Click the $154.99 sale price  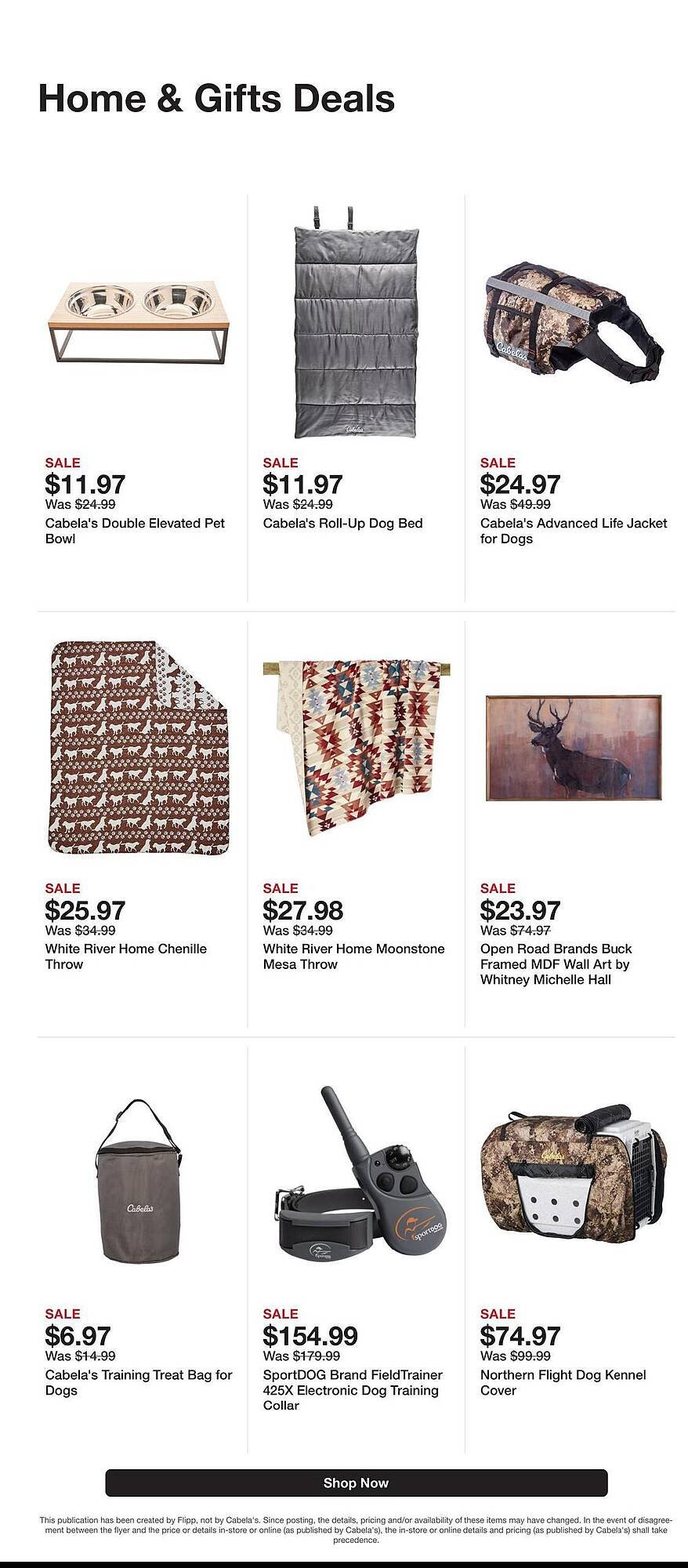click(310, 1335)
